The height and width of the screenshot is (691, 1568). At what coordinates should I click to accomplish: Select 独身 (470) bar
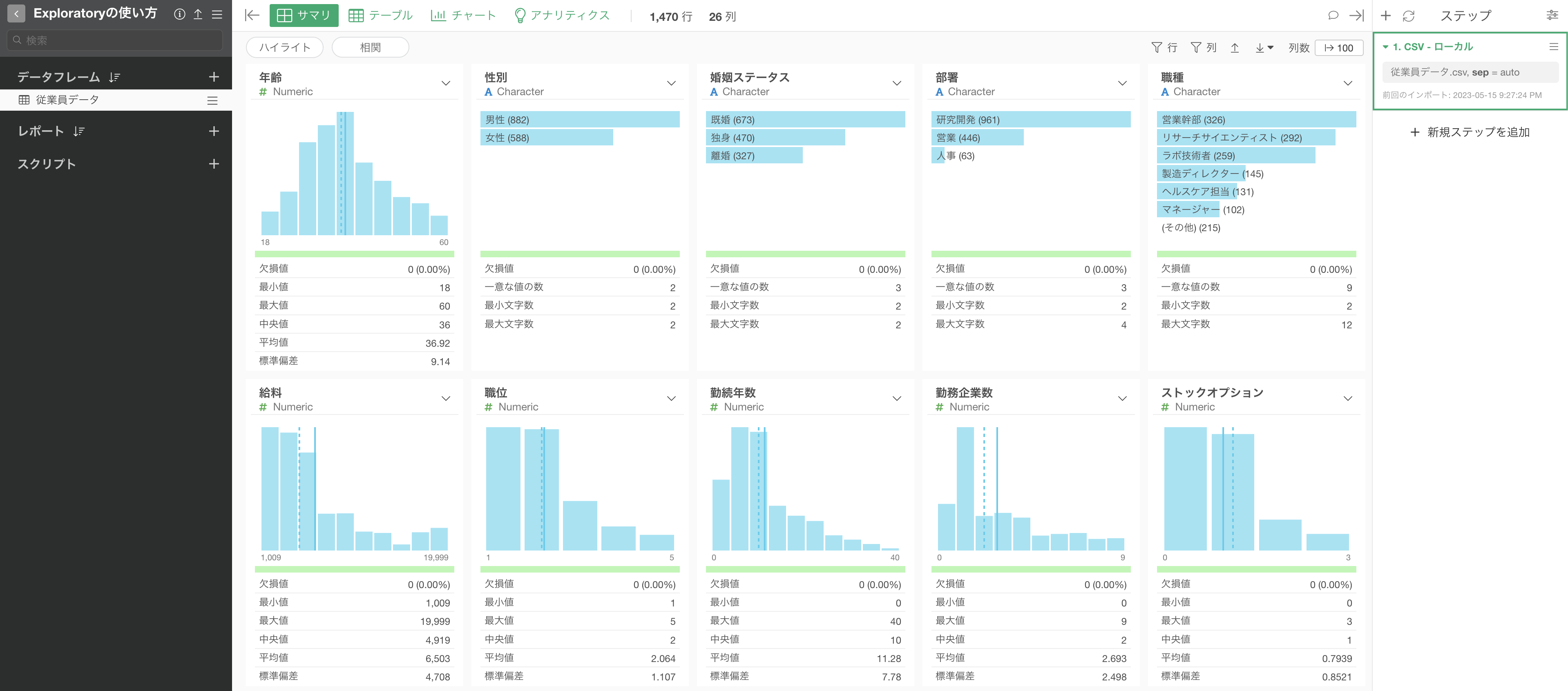[775, 138]
